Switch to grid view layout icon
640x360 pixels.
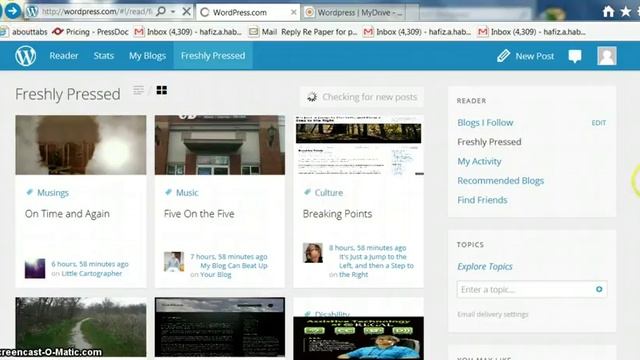pyautogui.click(x=162, y=90)
